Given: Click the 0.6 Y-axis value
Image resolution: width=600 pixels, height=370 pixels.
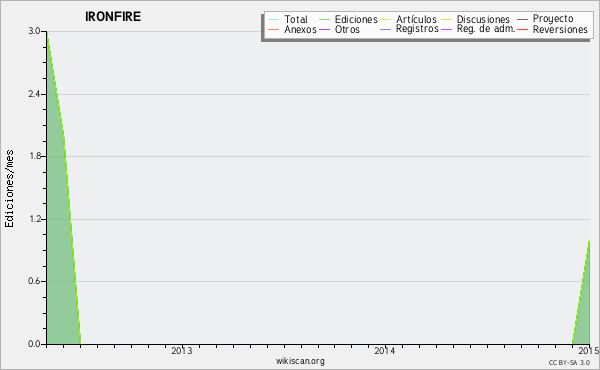Looking at the screenshot, I should click(34, 281).
